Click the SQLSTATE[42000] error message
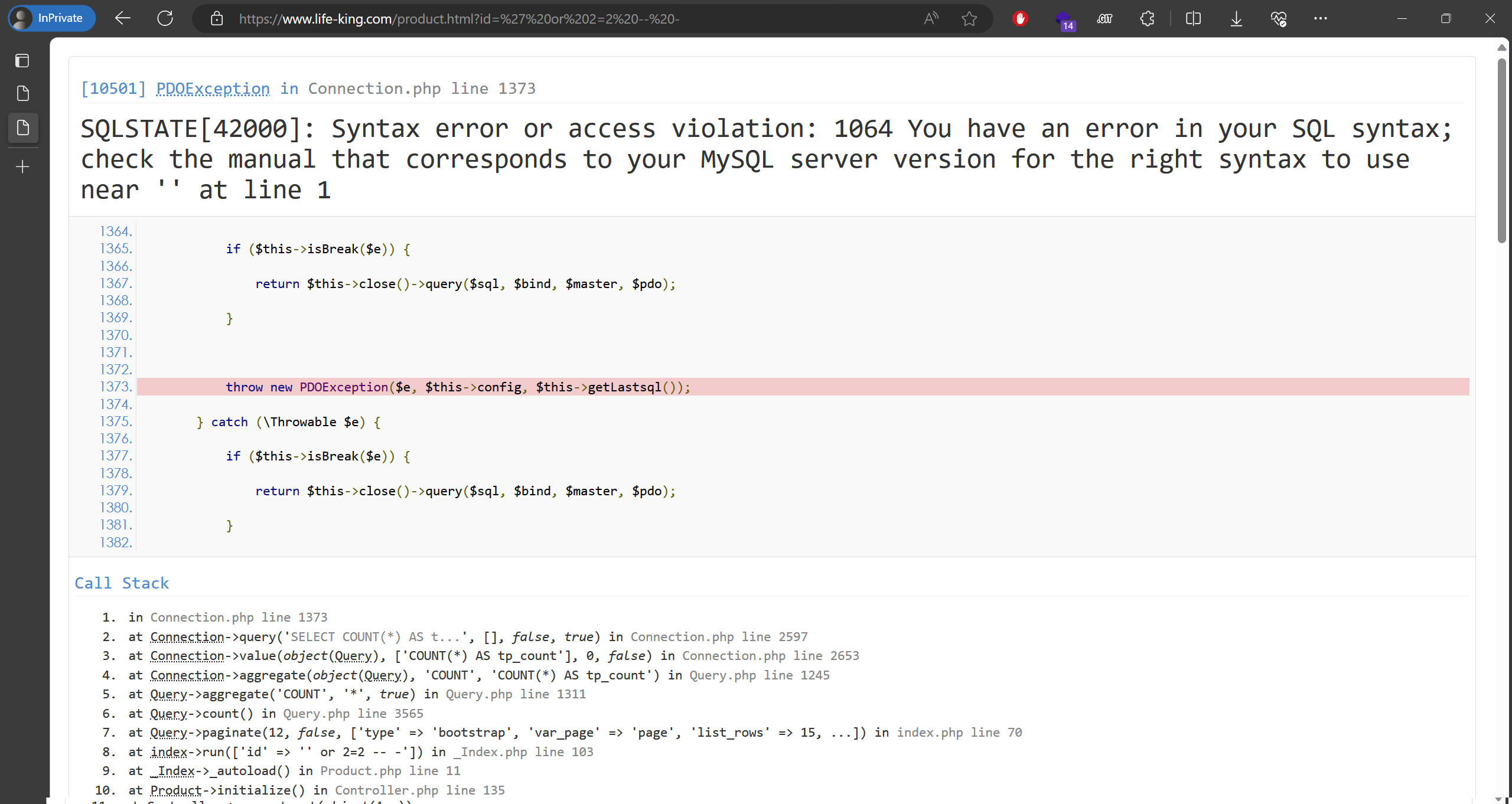The image size is (1512, 804). pos(766,159)
